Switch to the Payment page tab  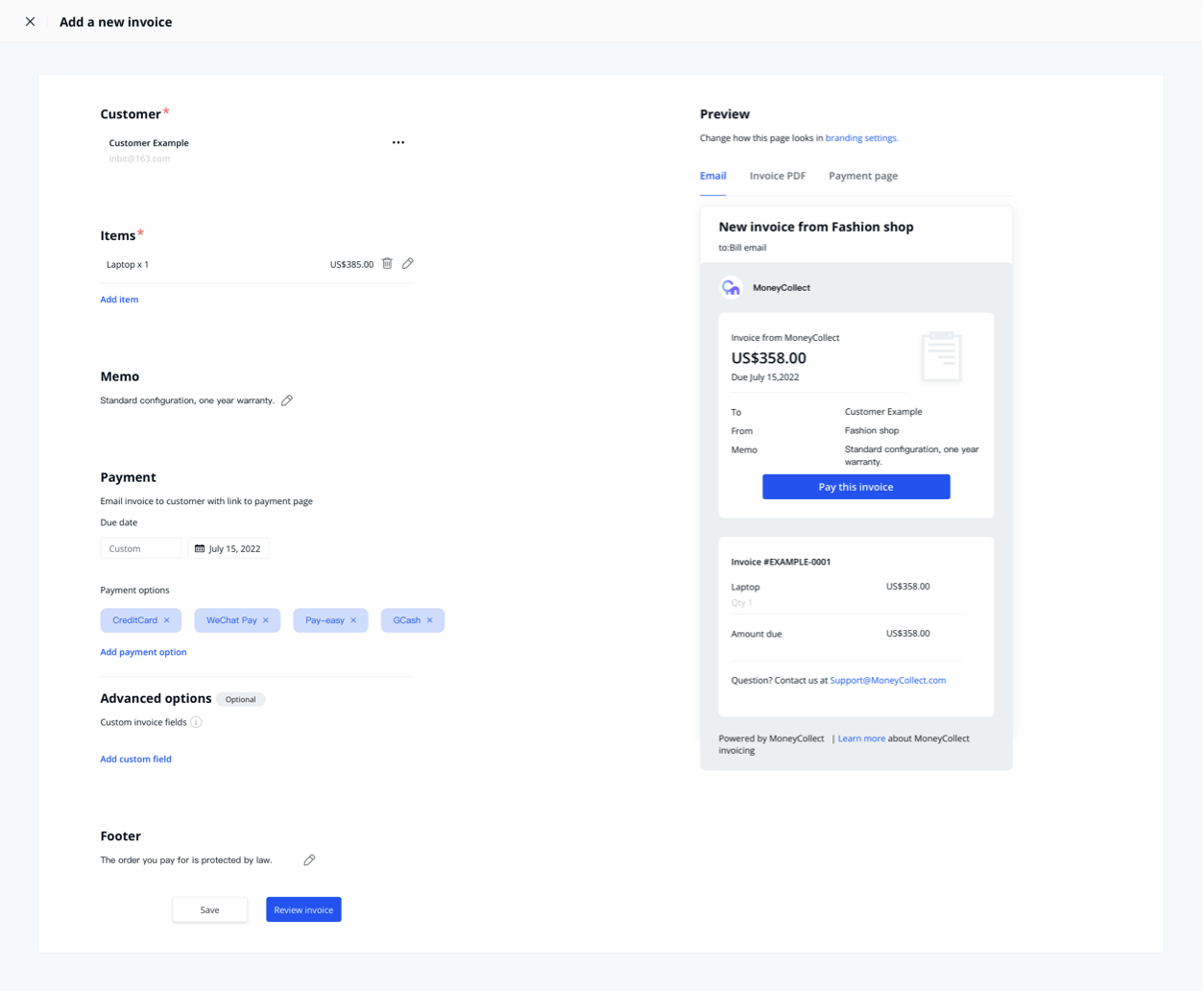click(x=863, y=176)
